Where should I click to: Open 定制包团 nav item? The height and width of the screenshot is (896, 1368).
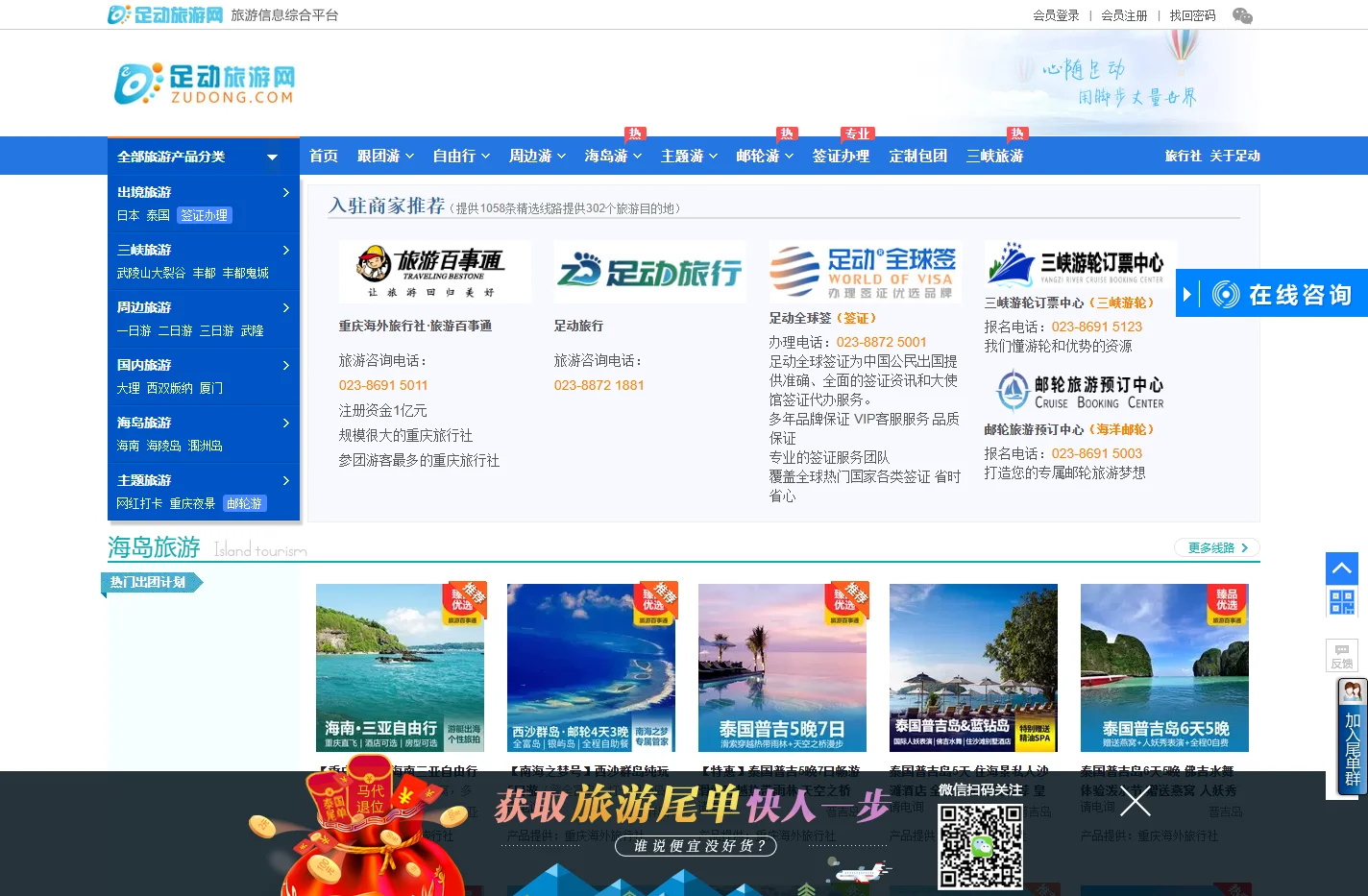918,156
